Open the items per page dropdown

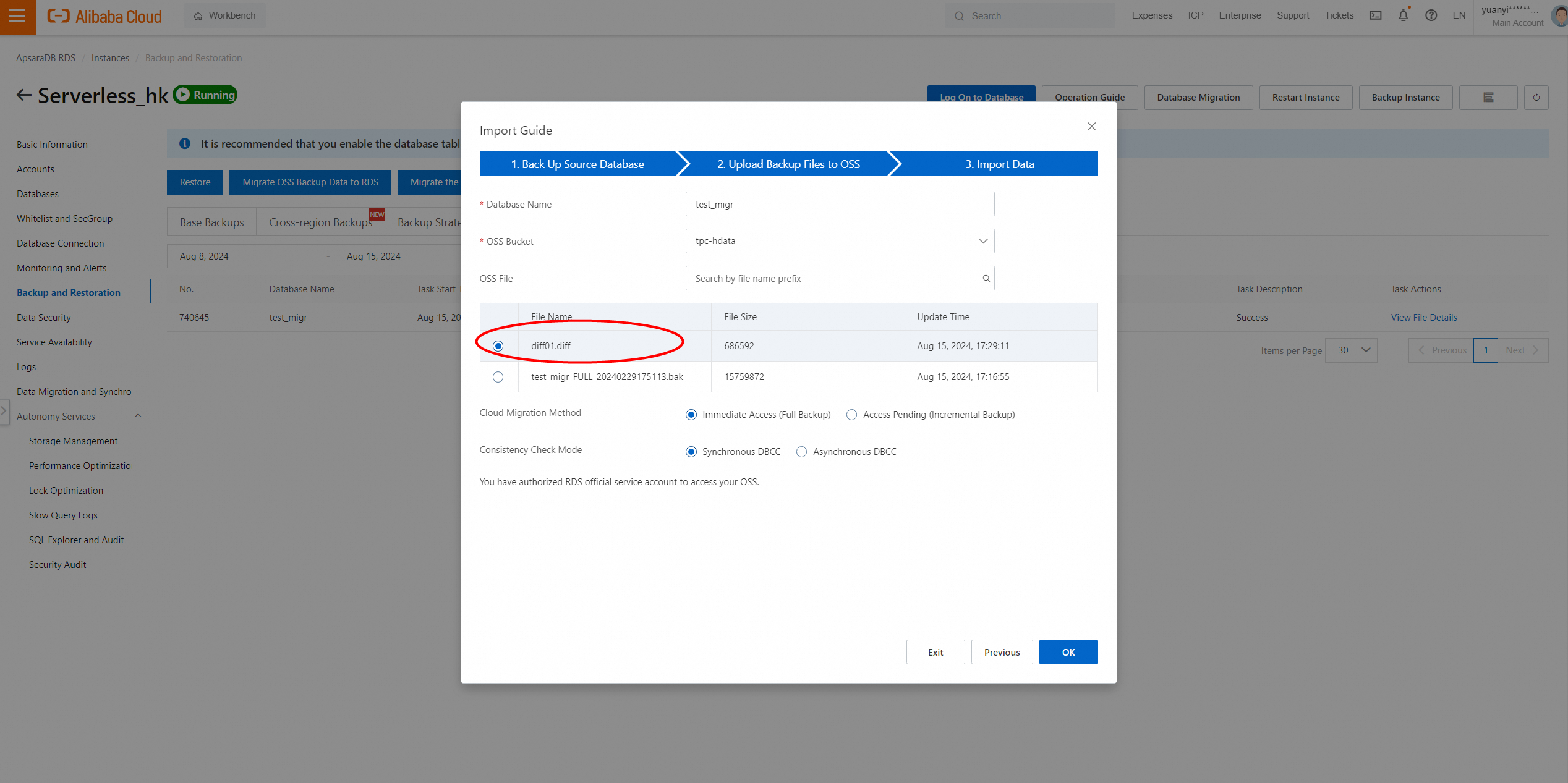coord(1351,350)
